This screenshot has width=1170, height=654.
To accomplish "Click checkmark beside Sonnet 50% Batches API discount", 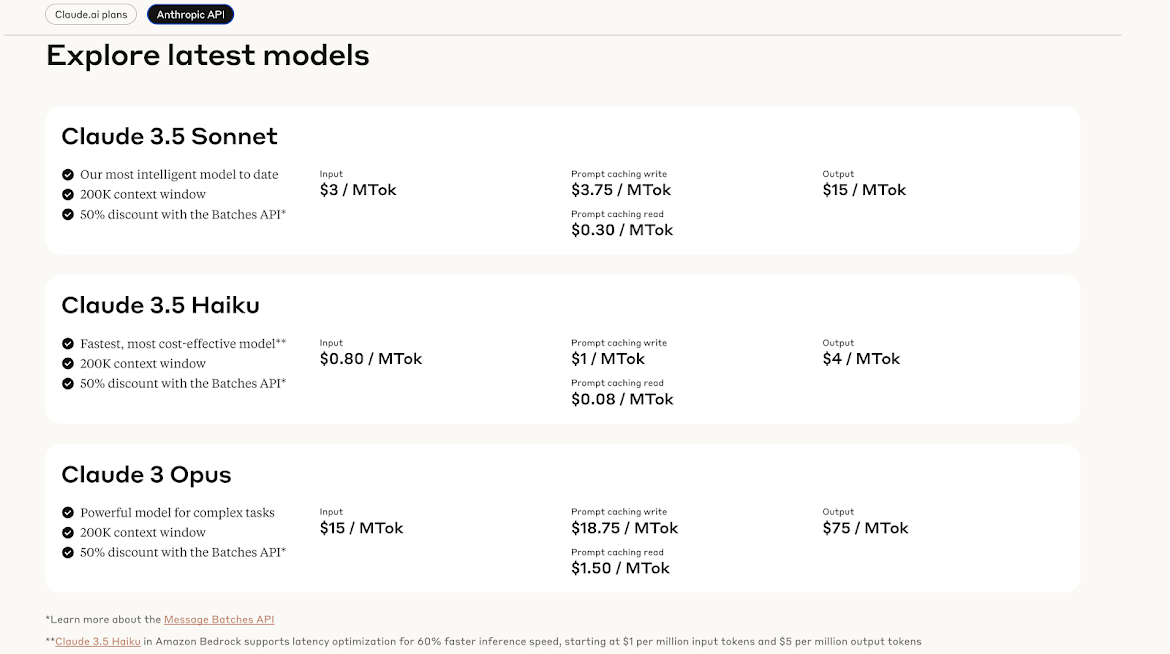I will 68,214.
